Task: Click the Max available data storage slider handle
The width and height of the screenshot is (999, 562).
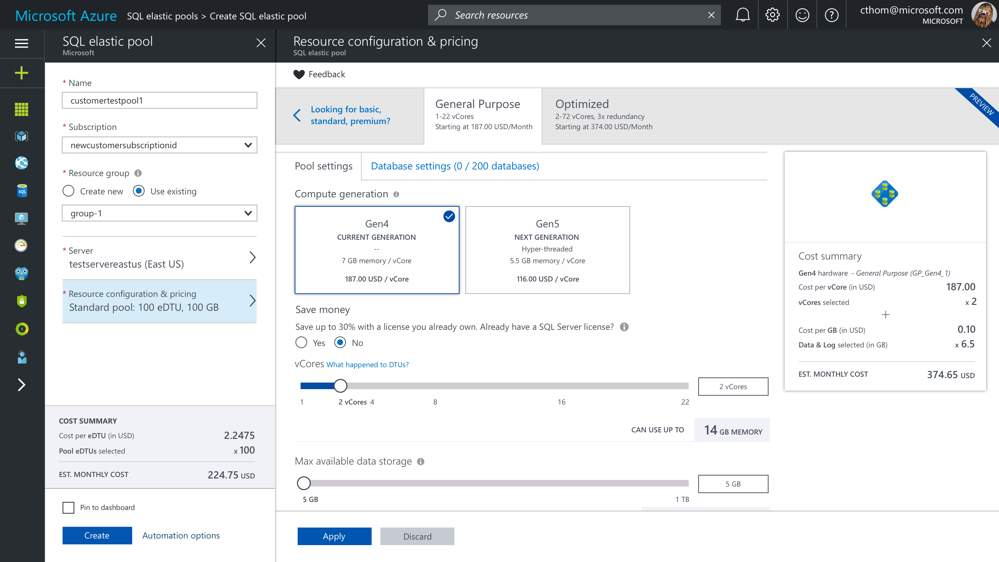Action: 304,483
